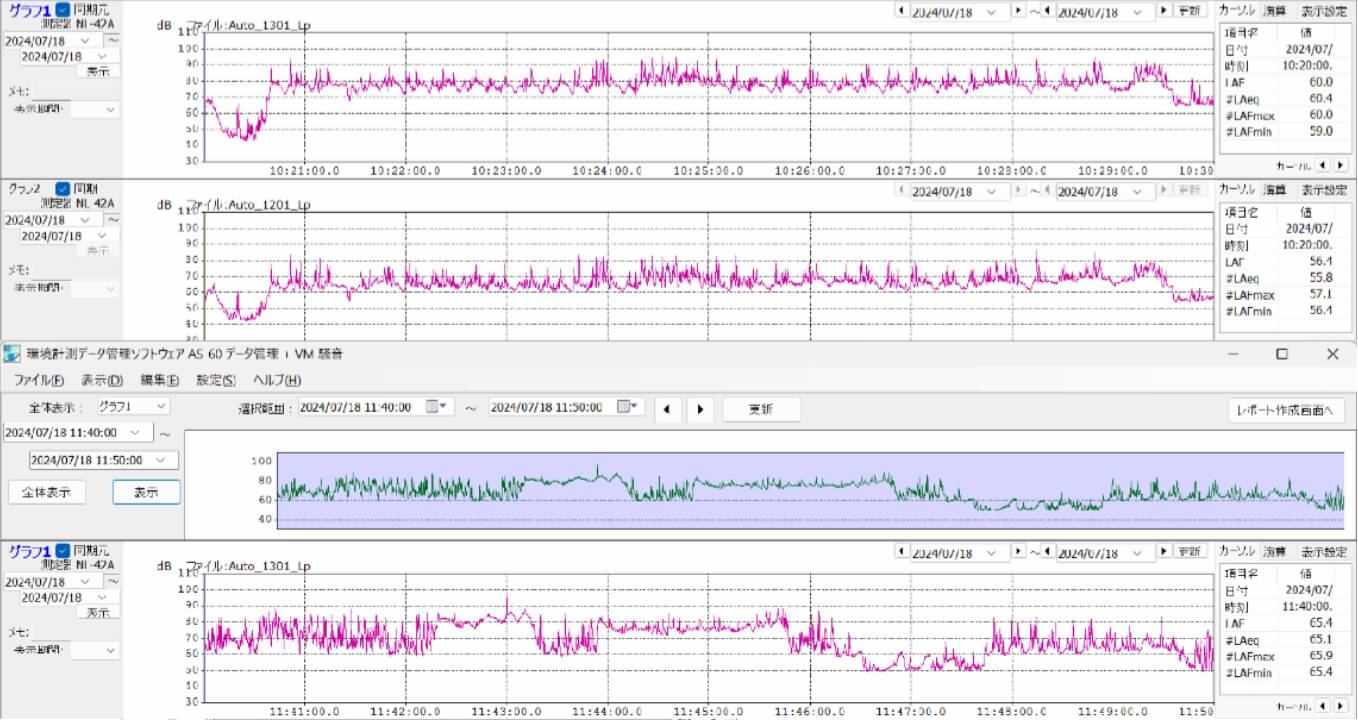Move cursor left in top 10:20 Graph1 panel

coord(1323,165)
